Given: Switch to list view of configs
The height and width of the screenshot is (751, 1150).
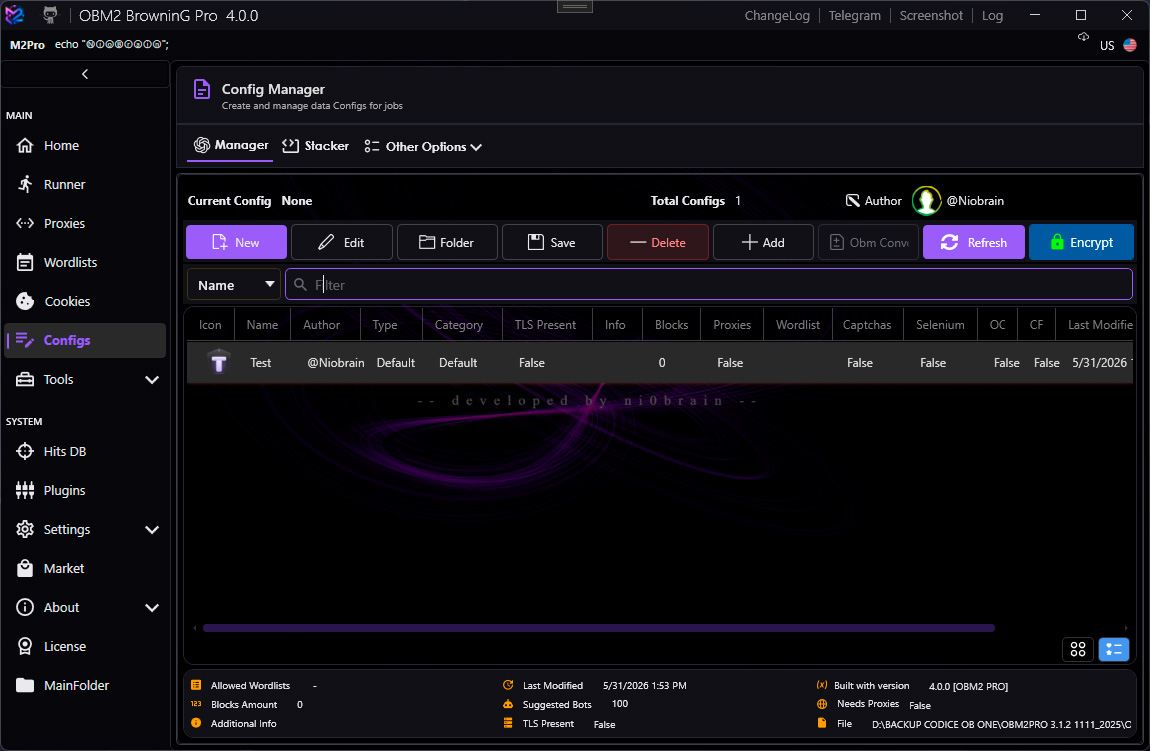Looking at the screenshot, I should coord(1113,649).
